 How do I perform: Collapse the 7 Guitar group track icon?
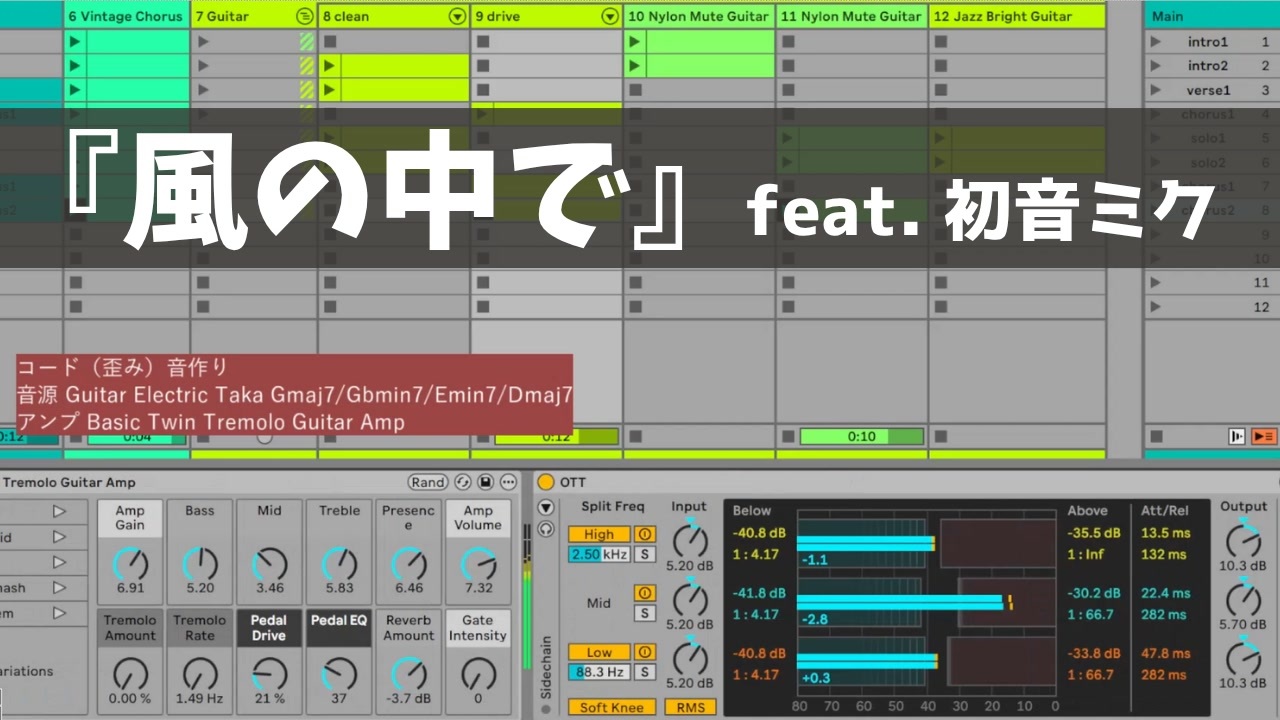[x=304, y=16]
